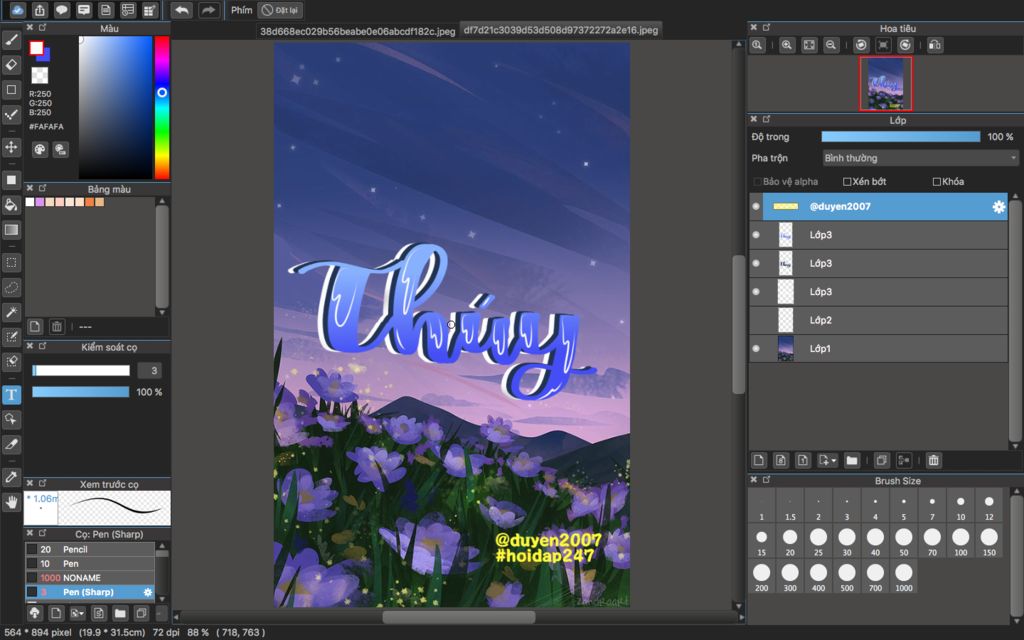This screenshot has height=640, width=1024.
Task: Open Pen (Sharp) brush settings gear
Action: [x=148, y=592]
